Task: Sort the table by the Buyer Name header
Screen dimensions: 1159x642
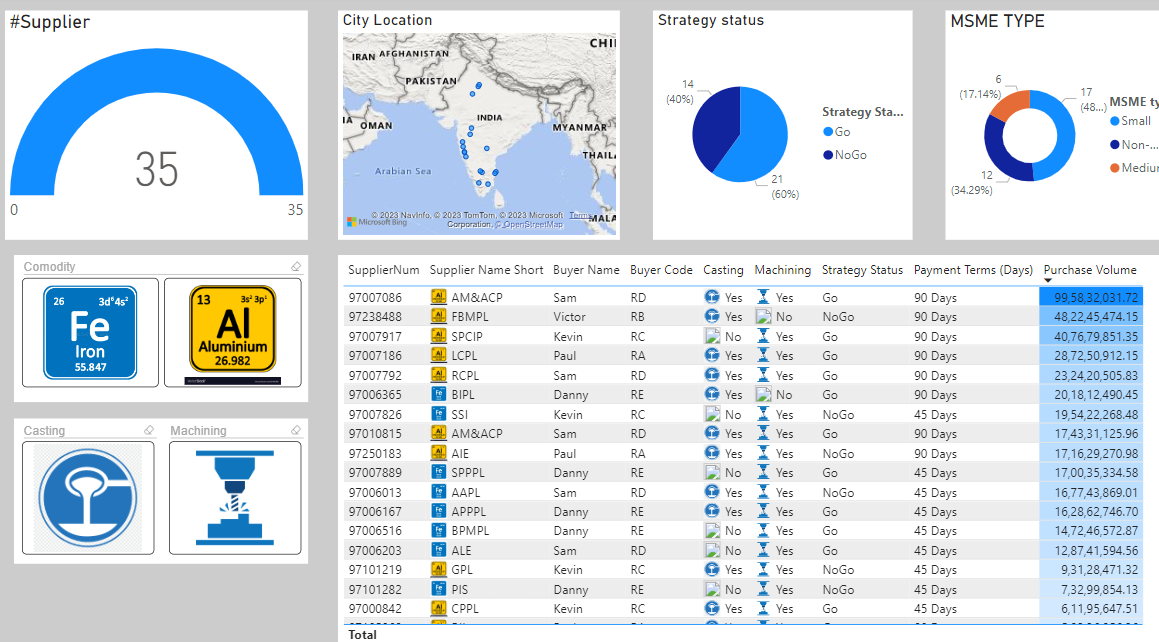Action: click(x=585, y=270)
